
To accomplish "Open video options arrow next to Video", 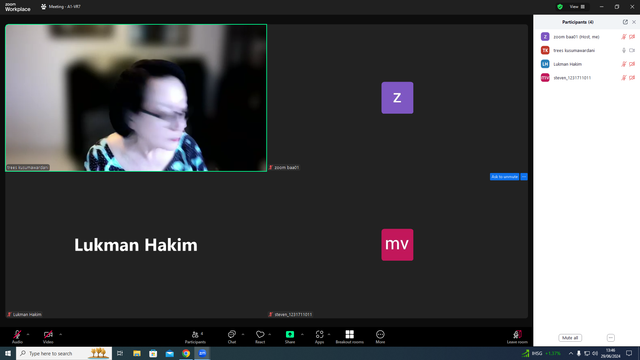I will (60, 334).
